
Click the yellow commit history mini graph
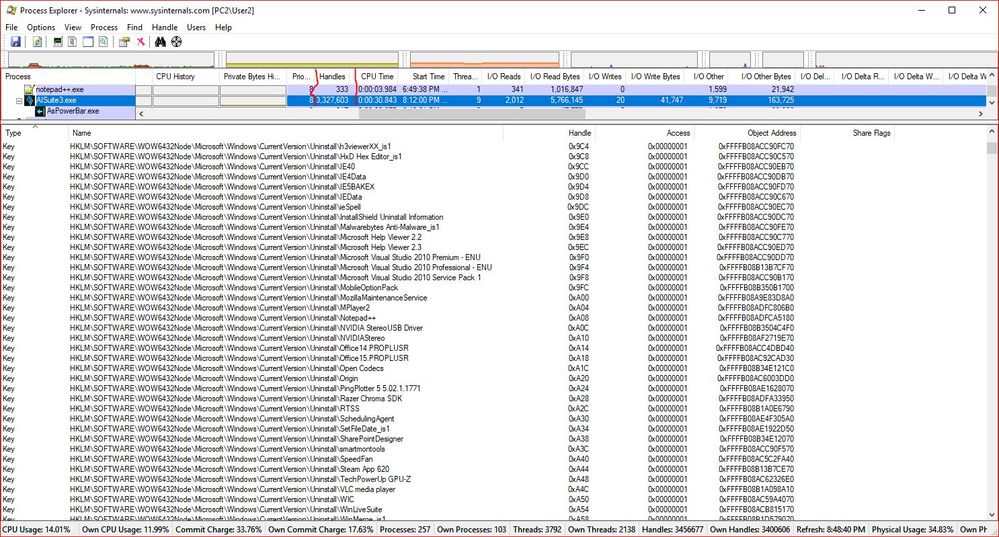312,60
